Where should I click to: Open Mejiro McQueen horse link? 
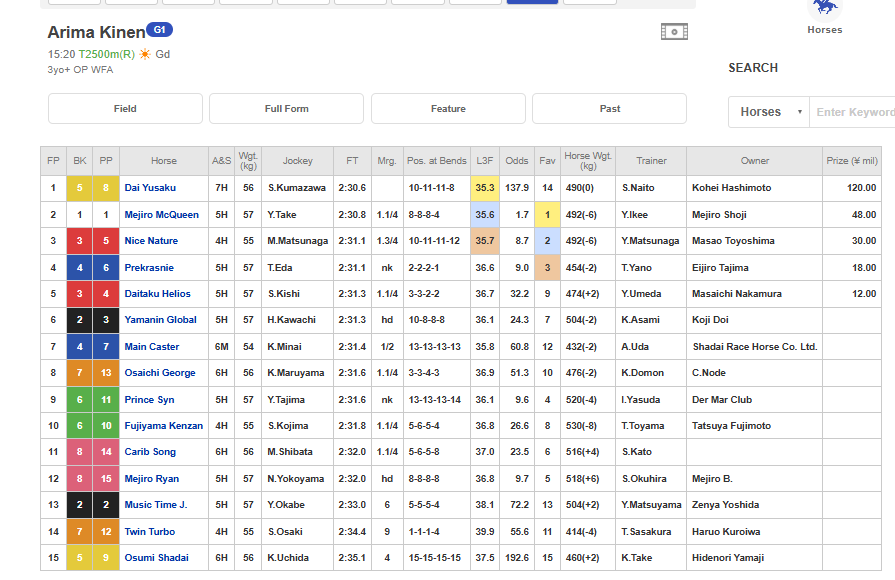pos(162,215)
